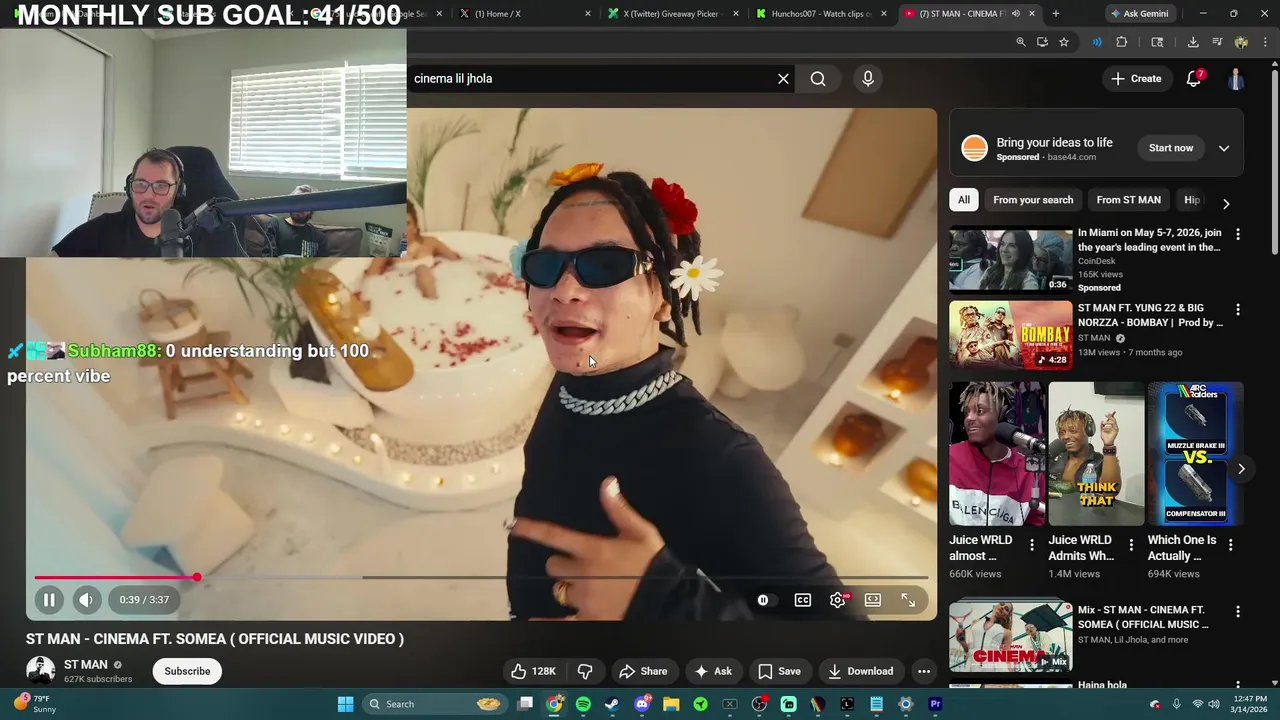Select From ST MAN chip

(1128, 200)
